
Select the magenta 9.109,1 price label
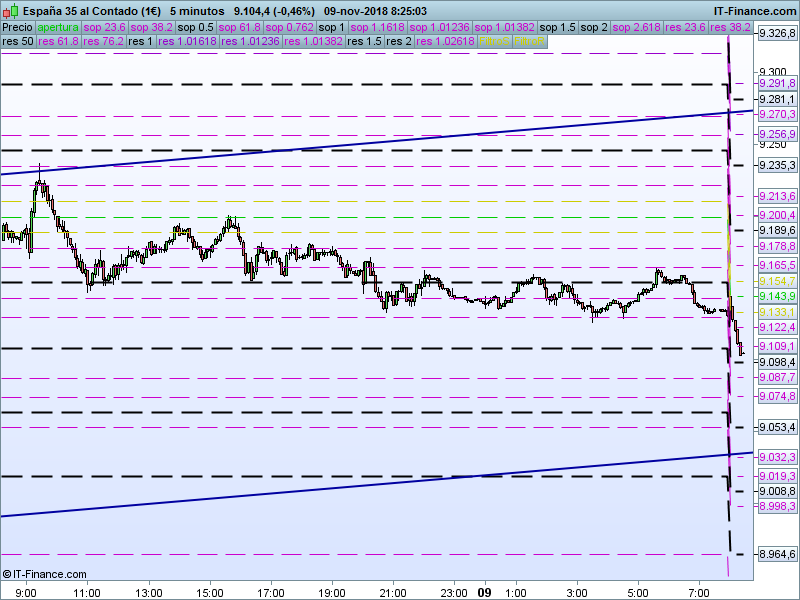(x=777, y=346)
